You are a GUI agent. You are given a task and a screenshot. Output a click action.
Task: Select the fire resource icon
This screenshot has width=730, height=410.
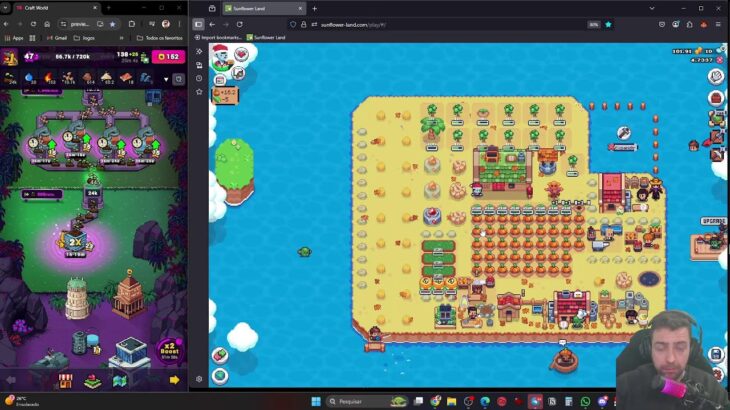click(x=49, y=78)
